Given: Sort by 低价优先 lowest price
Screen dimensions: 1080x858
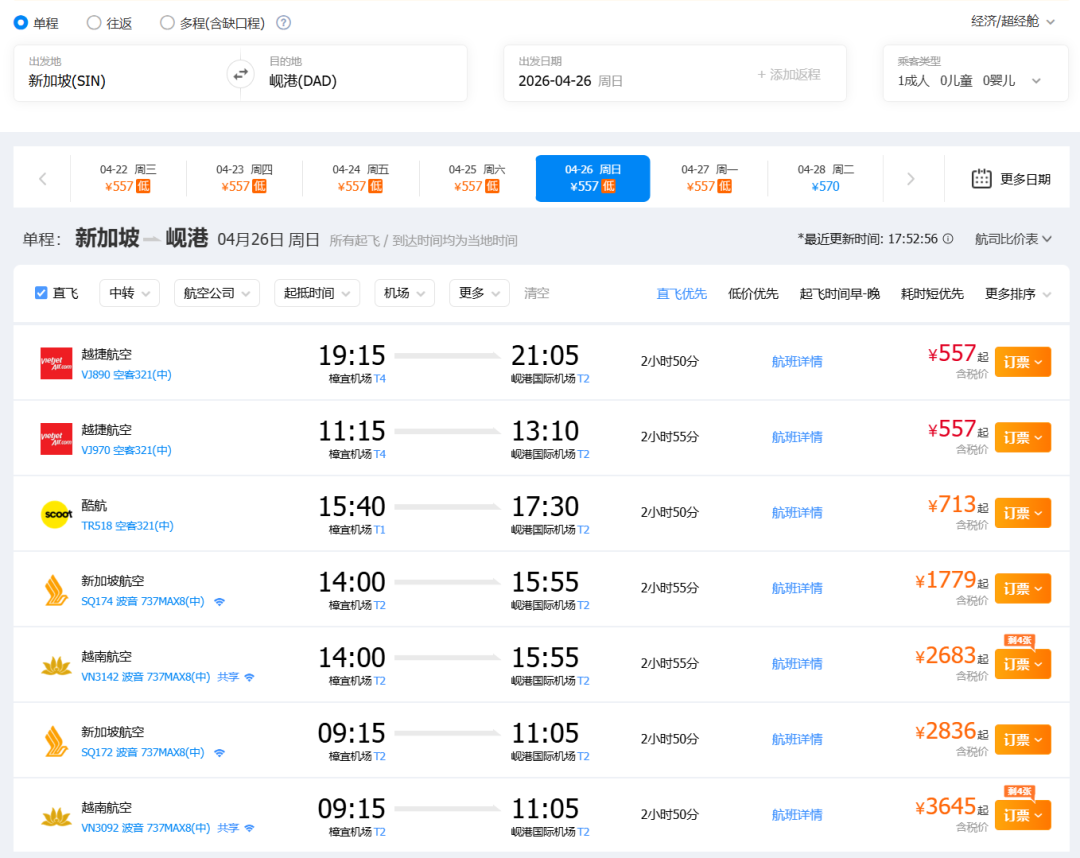Looking at the screenshot, I should 753,293.
